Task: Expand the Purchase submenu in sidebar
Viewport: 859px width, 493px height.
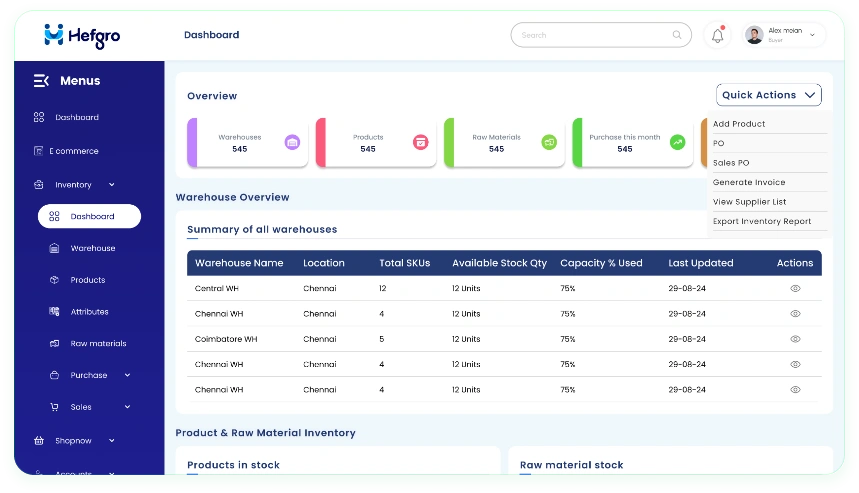Action: pyautogui.click(x=127, y=375)
